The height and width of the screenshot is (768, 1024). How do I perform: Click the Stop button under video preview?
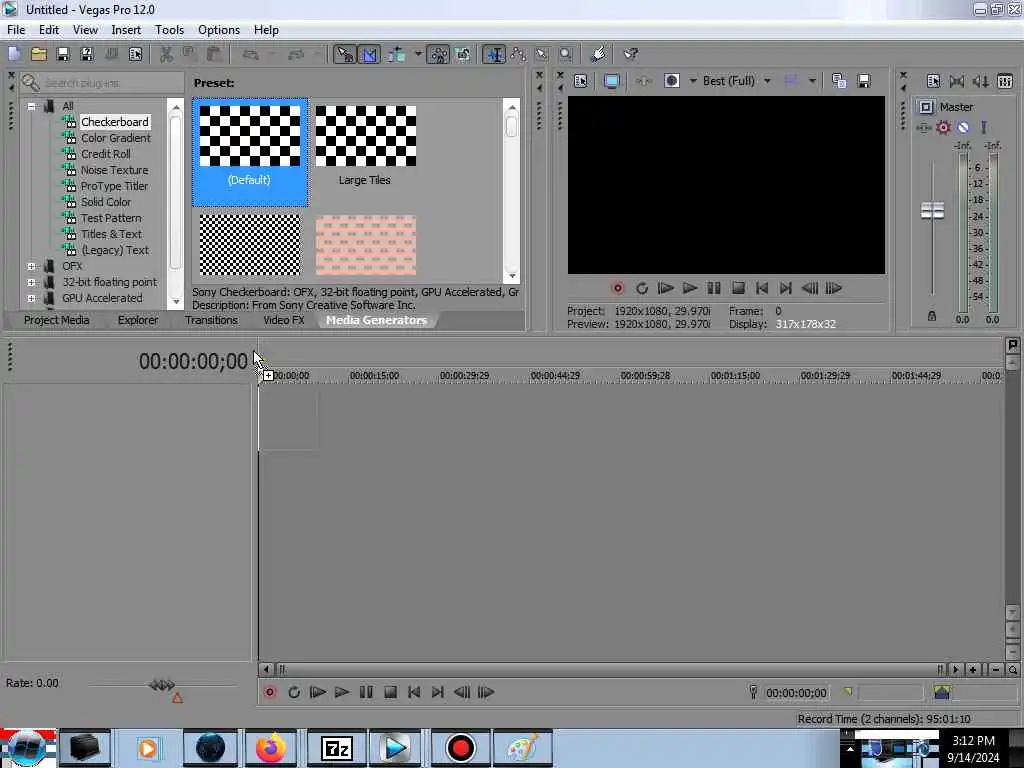[738, 288]
